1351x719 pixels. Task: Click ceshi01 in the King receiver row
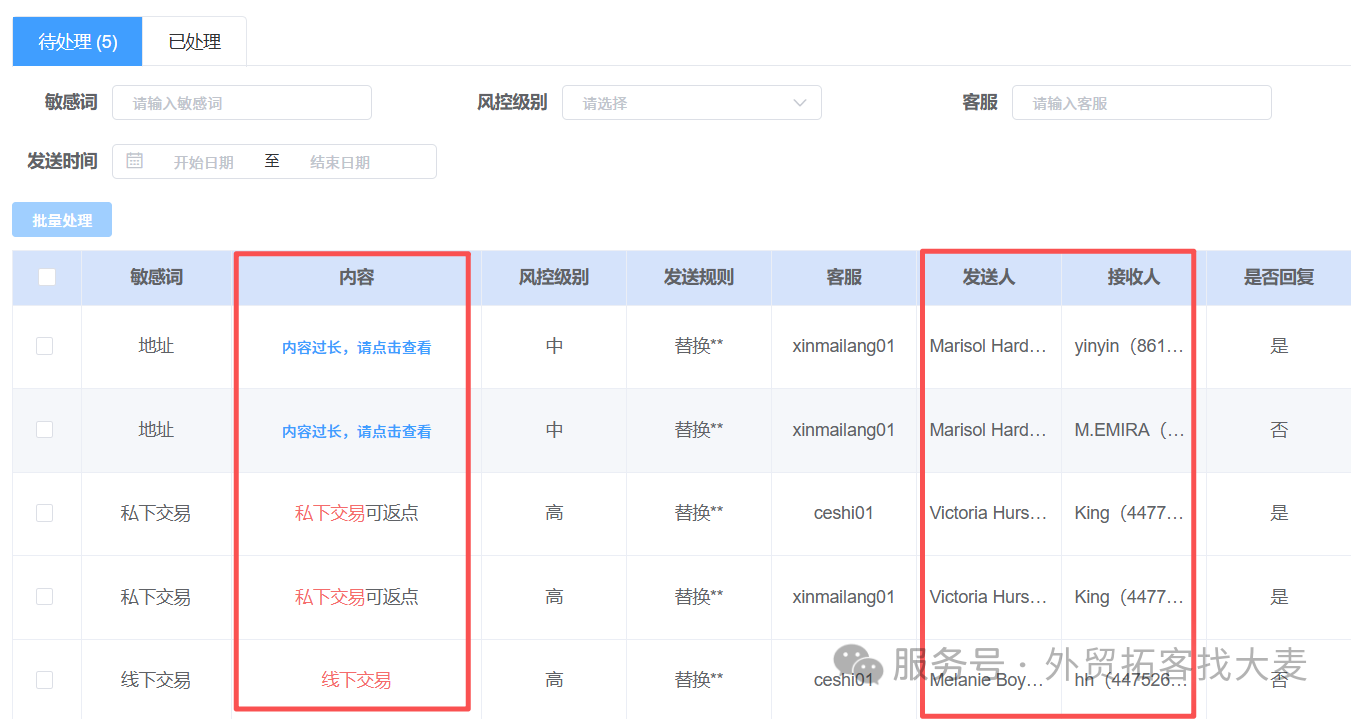click(x=844, y=513)
